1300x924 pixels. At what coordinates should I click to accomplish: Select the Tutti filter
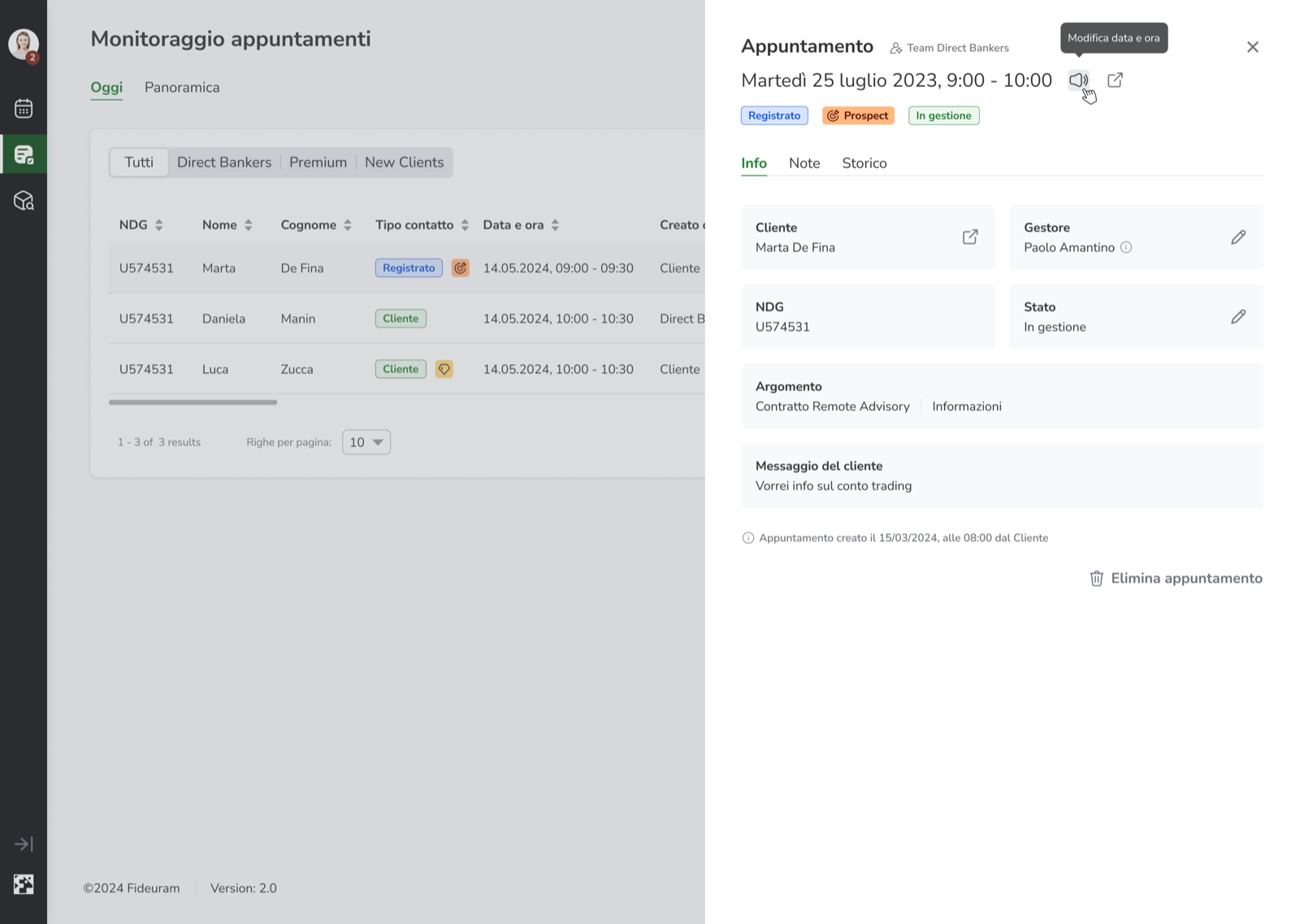[139, 163]
